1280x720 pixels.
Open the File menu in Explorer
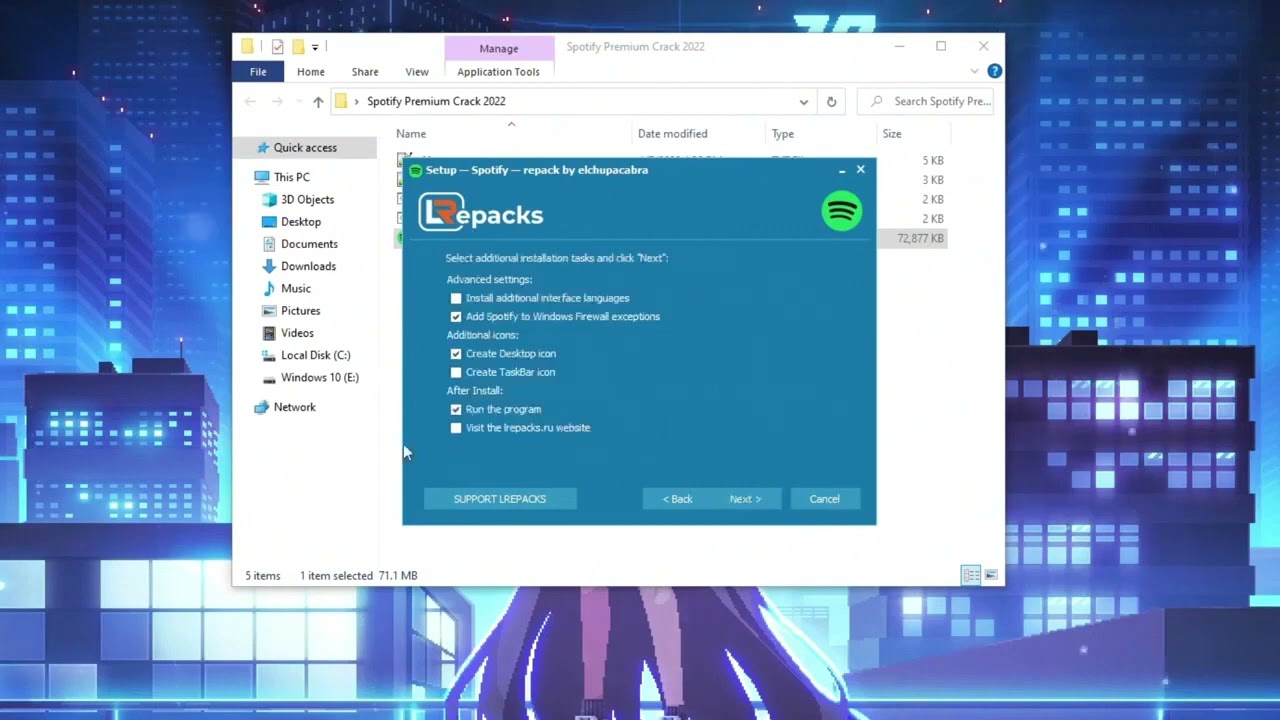pyautogui.click(x=258, y=72)
